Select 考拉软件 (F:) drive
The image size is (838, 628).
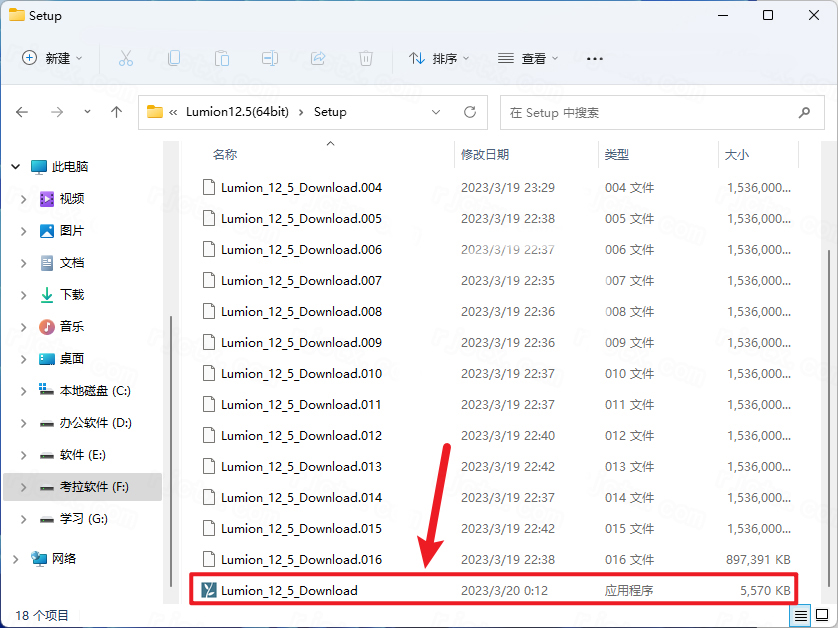(82, 487)
